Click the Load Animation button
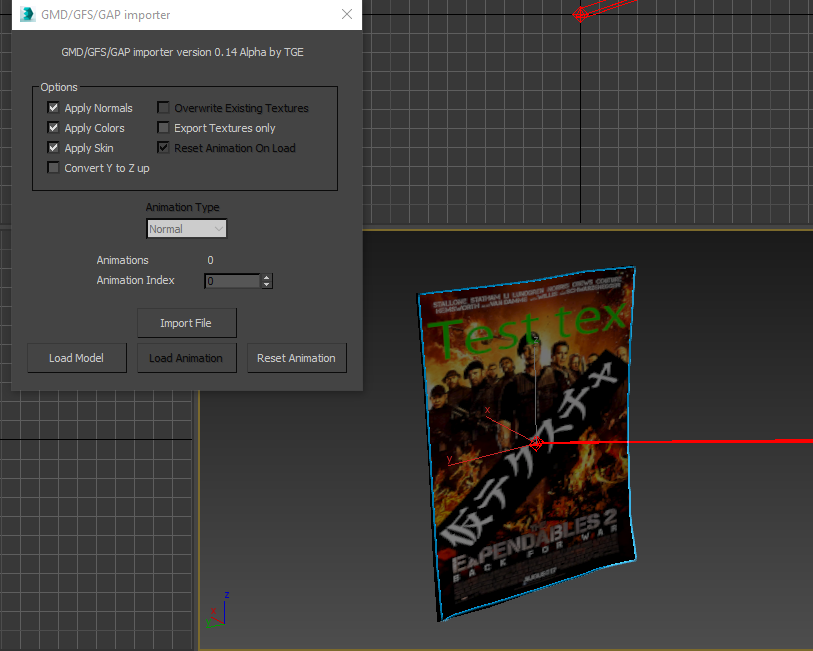The height and width of the screenshot is (651, 813). (187, 358)
